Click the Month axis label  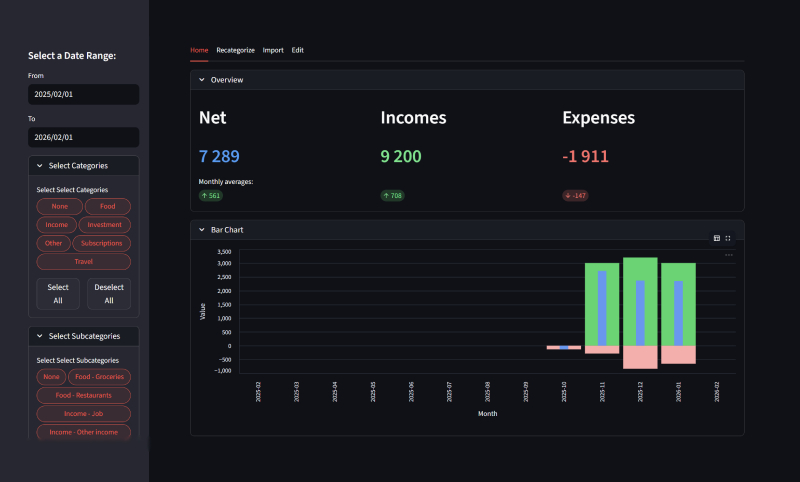[x=487, y=414]
